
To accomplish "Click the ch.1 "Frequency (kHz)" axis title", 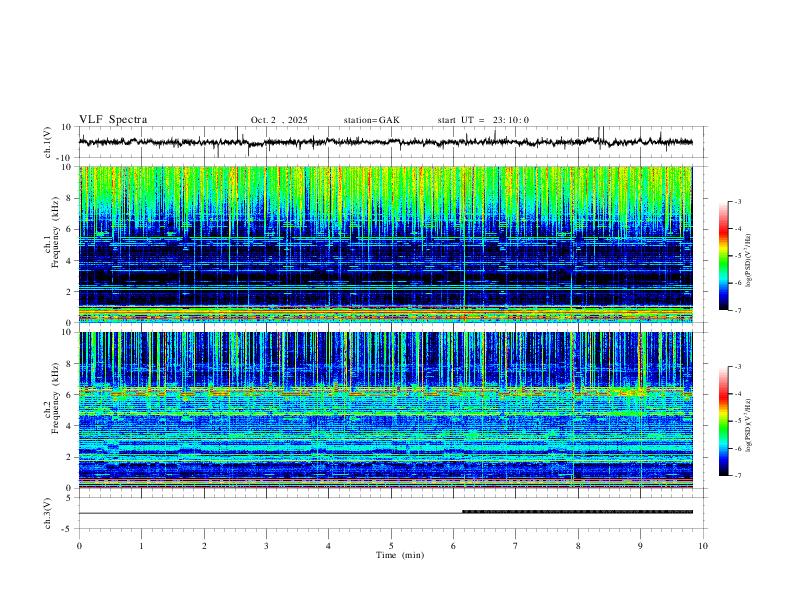I will 56,232.
